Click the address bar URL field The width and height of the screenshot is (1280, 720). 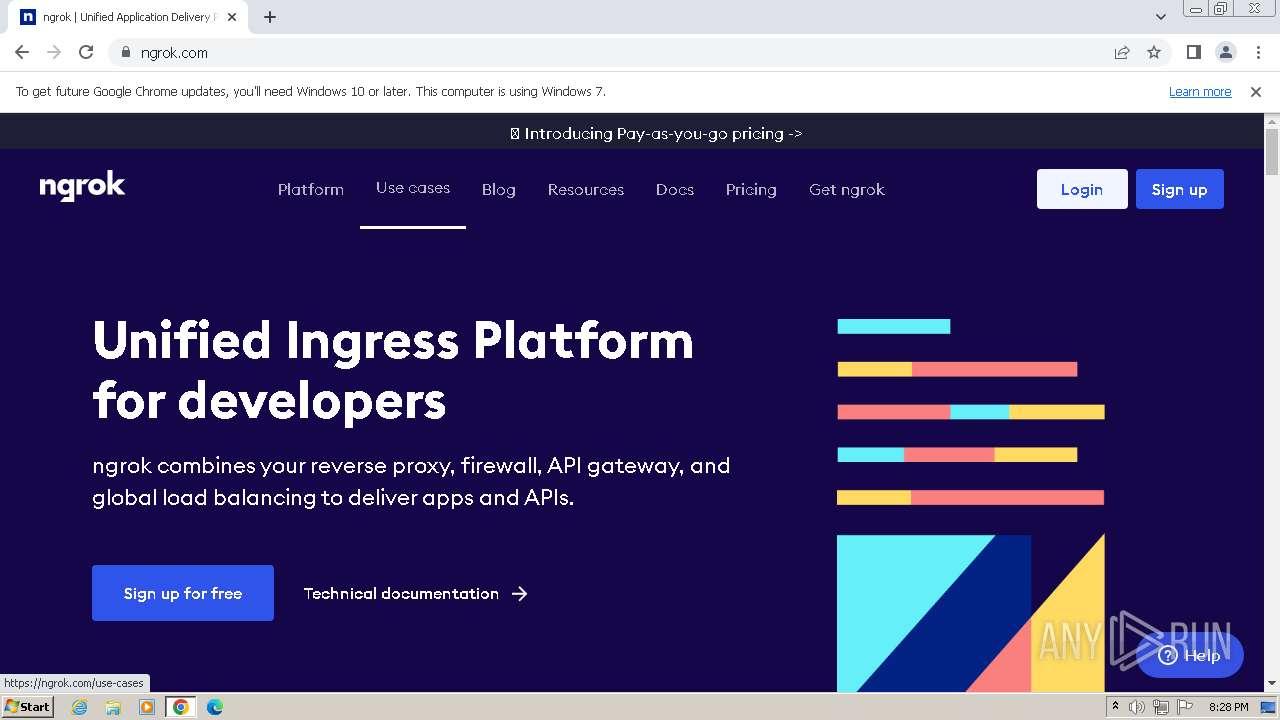(x=620, y=52)
